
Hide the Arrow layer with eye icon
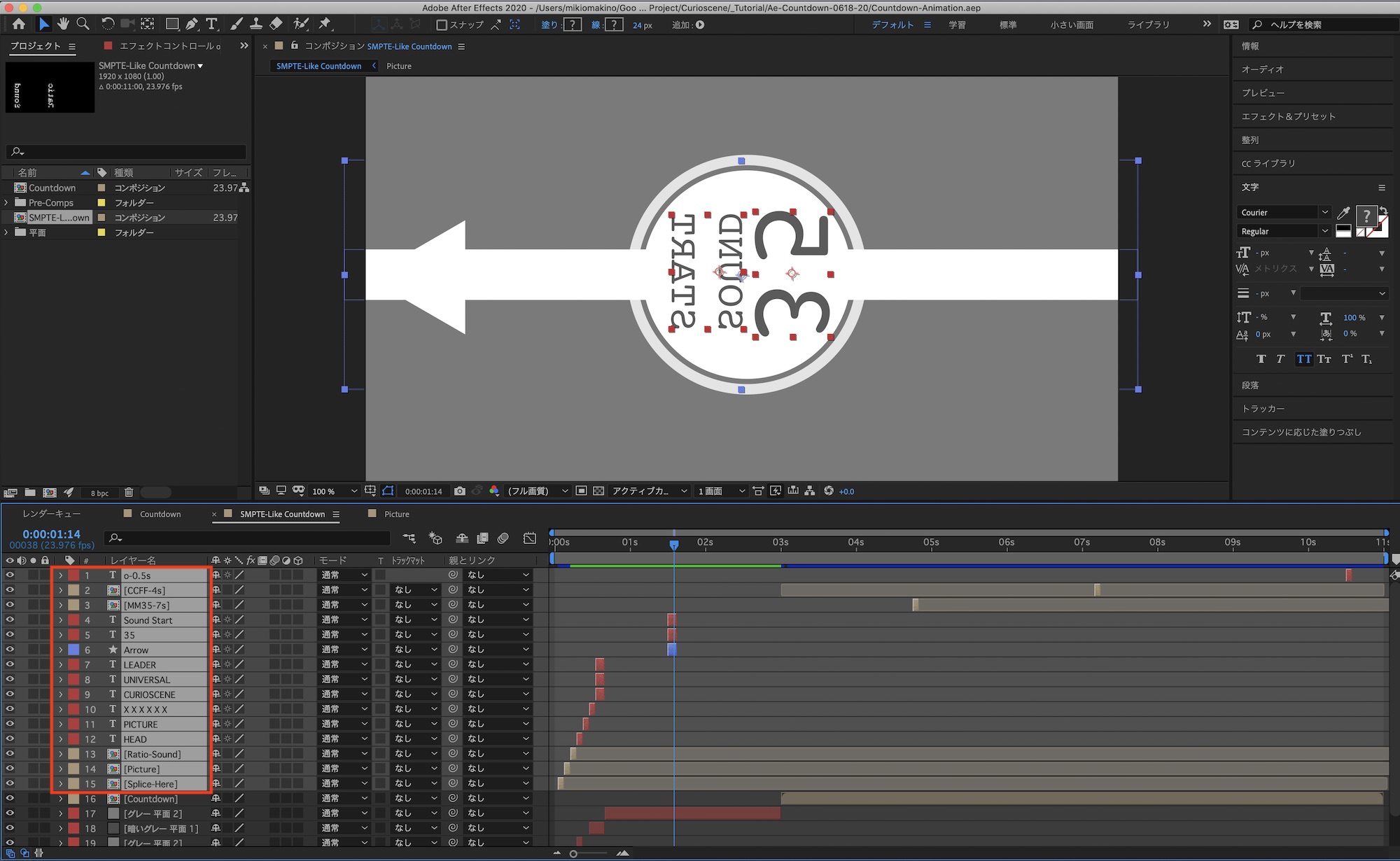(10, 650)
